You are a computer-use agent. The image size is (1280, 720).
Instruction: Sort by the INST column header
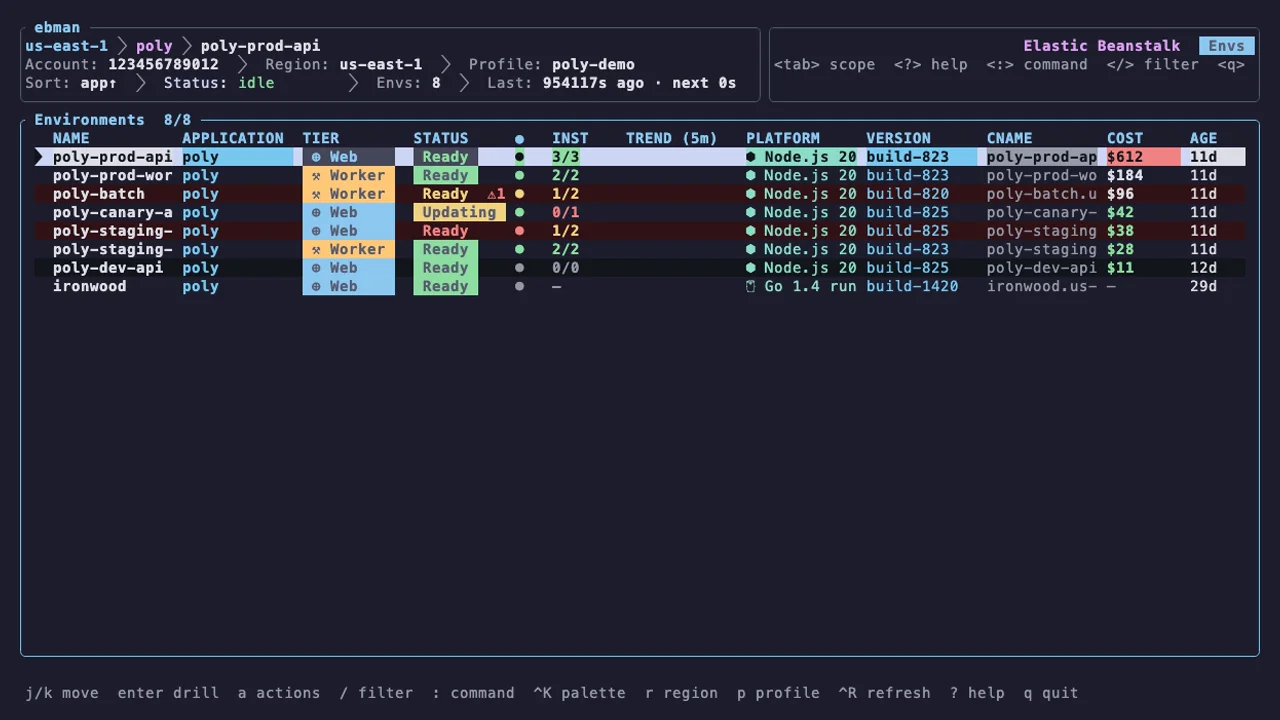570,139
